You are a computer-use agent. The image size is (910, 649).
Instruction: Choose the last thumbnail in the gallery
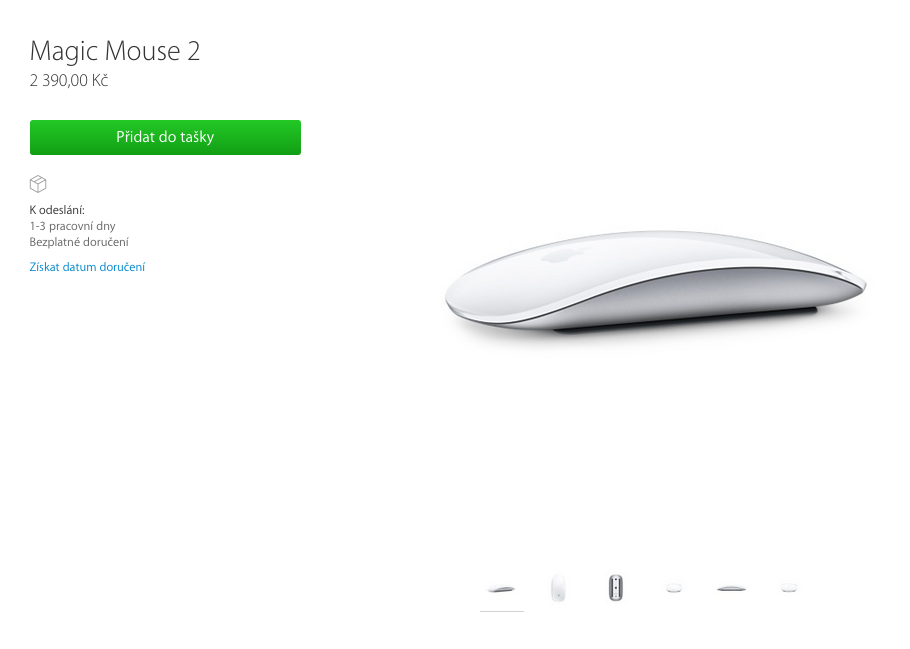pyautogui.click(x=789, y=588)
